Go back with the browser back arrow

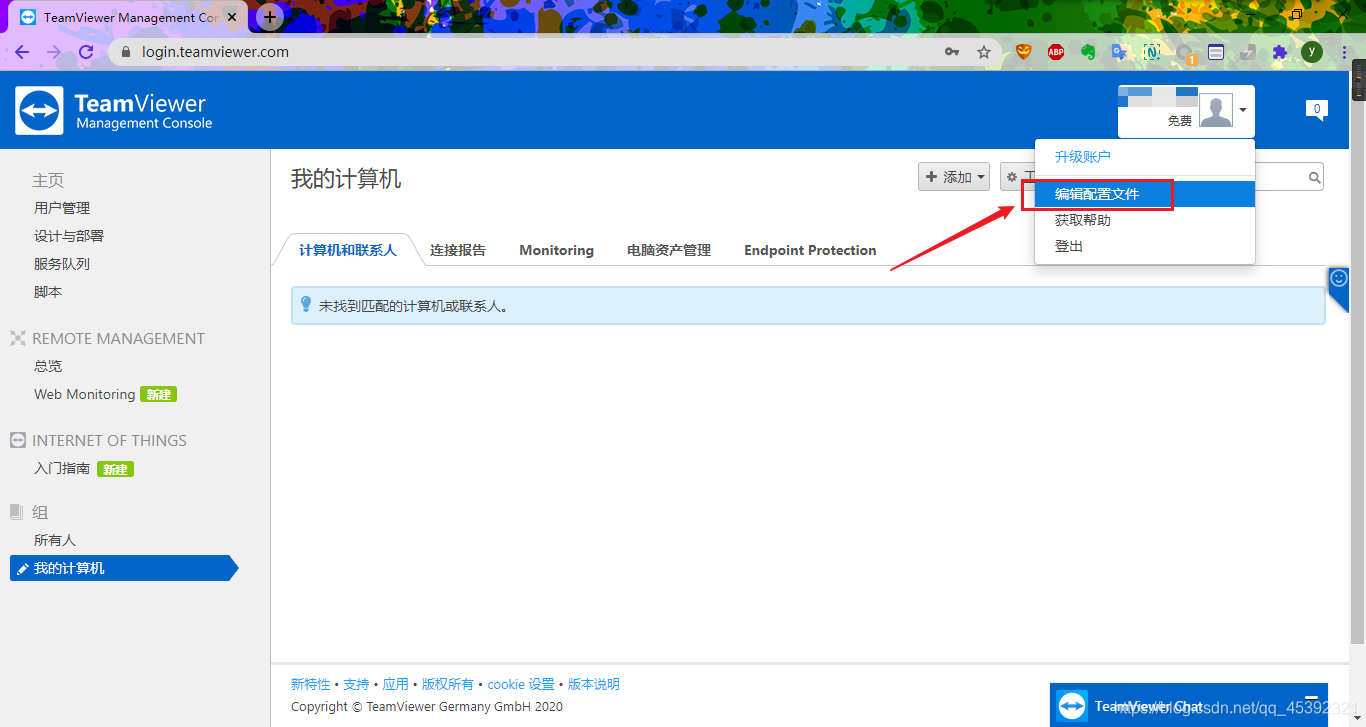22,52
